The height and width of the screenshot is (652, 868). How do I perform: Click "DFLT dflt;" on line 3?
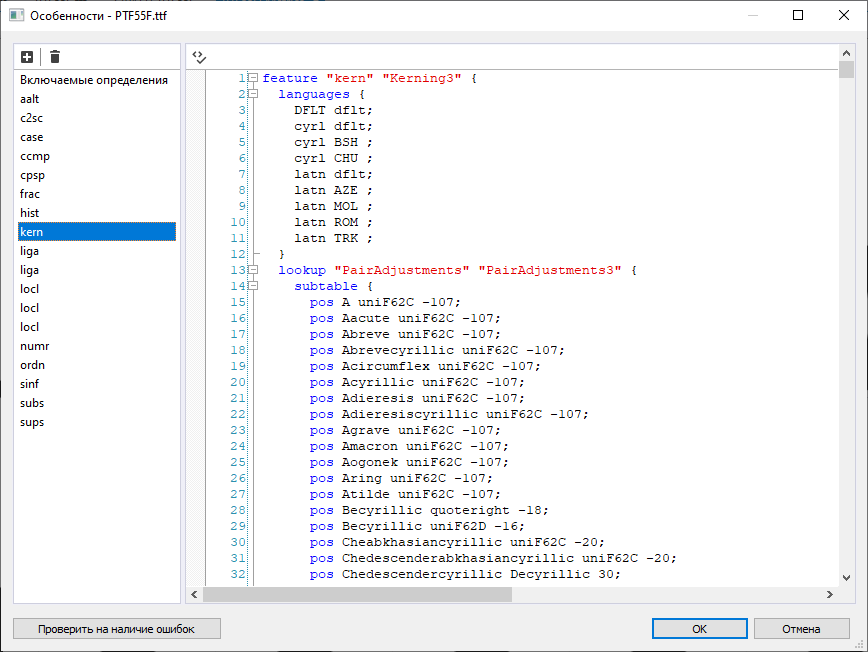tap(333, 110)
